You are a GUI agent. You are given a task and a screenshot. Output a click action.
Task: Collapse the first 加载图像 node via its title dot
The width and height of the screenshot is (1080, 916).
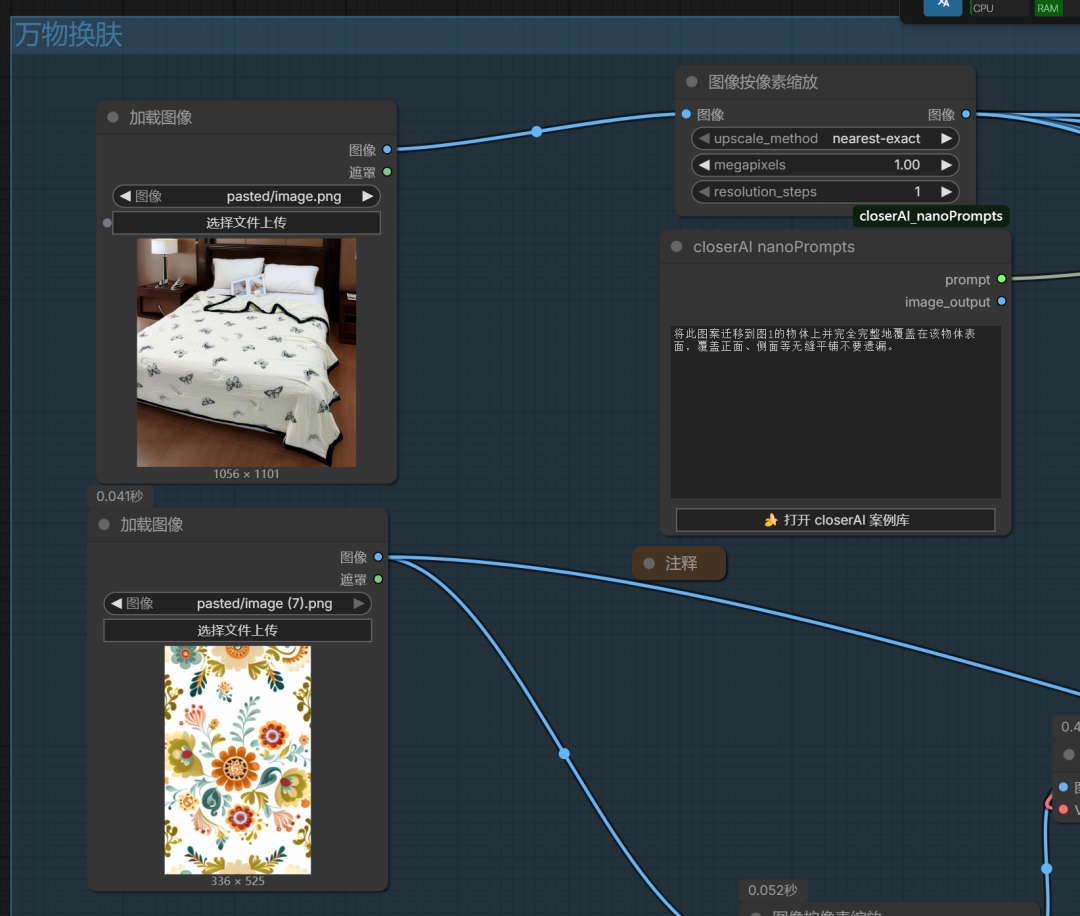113,117
